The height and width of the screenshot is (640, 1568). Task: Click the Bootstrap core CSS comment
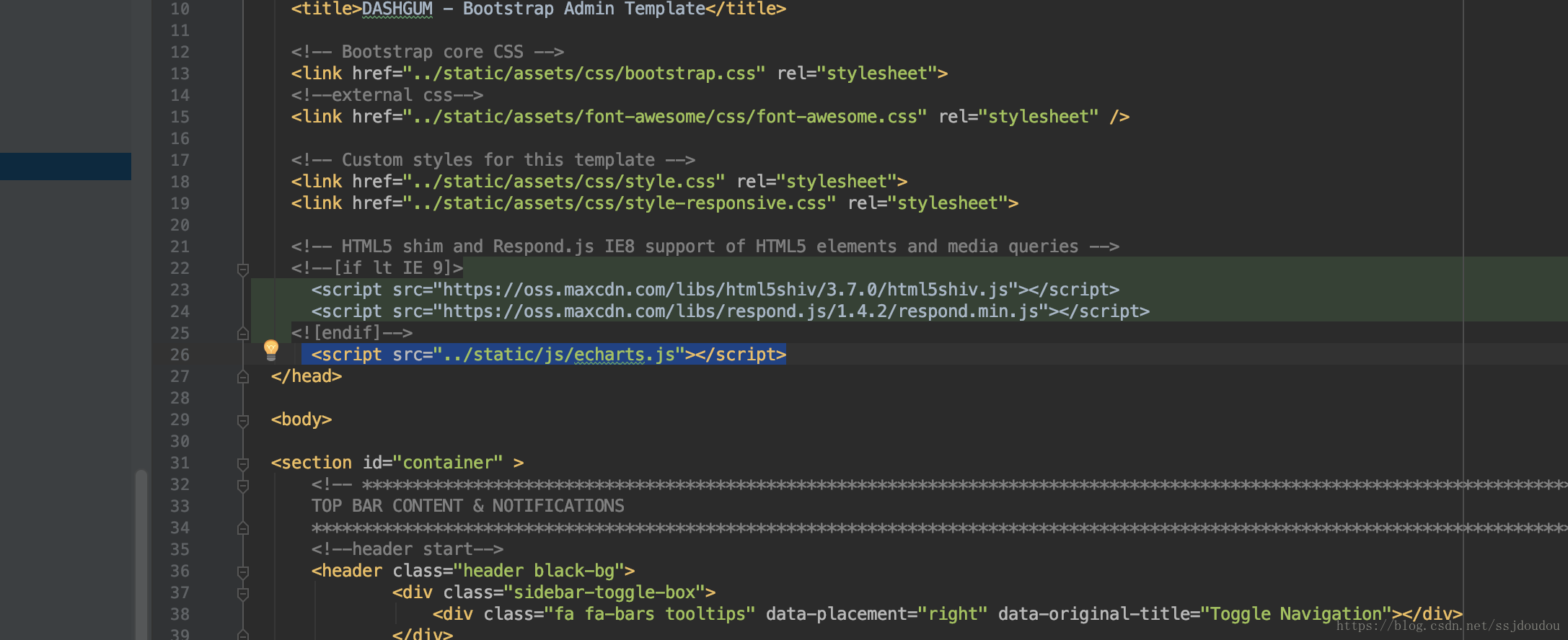(x=428, y=52)
